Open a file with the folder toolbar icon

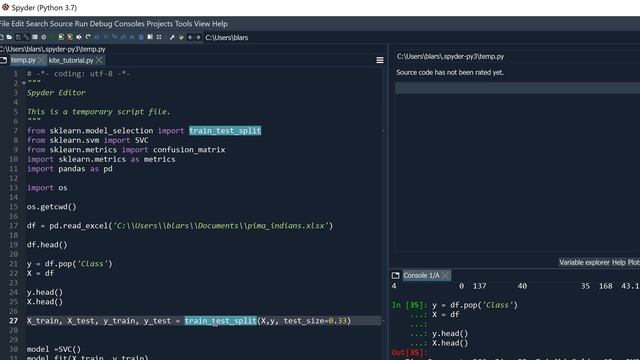9,37
